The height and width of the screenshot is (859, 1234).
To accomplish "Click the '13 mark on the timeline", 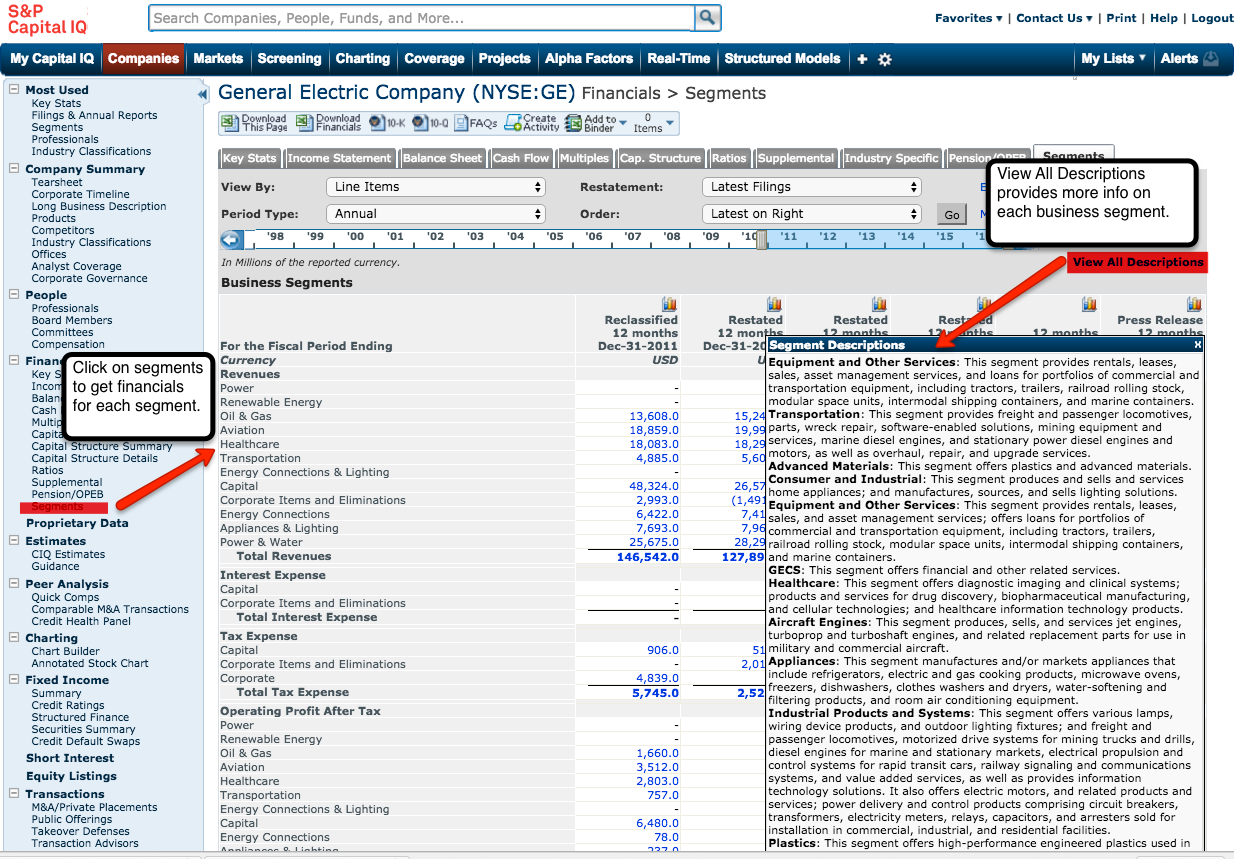I will click(866, 237).
